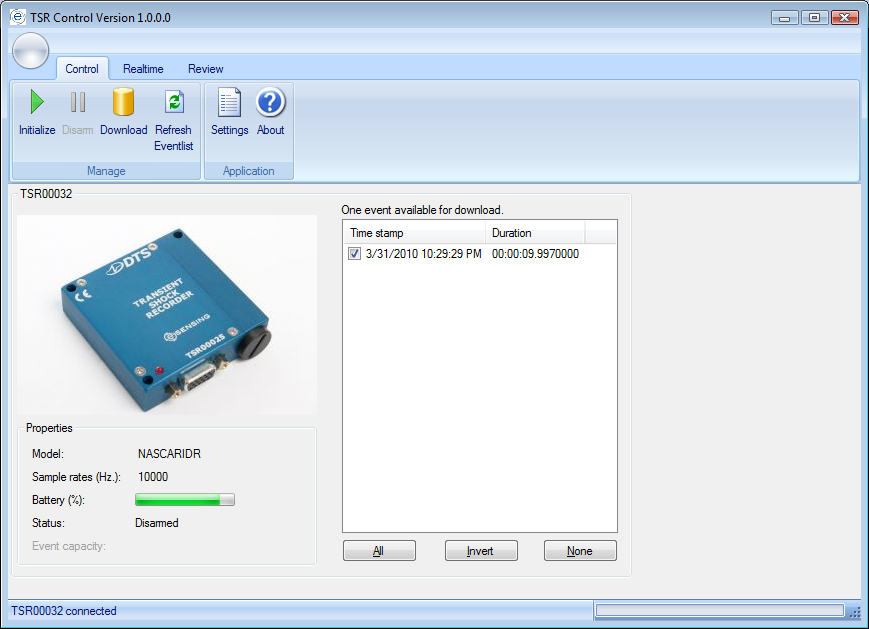This screenshot has width=869, height=629.
Task: Click the Application group label
Action: tap(248, 171)
